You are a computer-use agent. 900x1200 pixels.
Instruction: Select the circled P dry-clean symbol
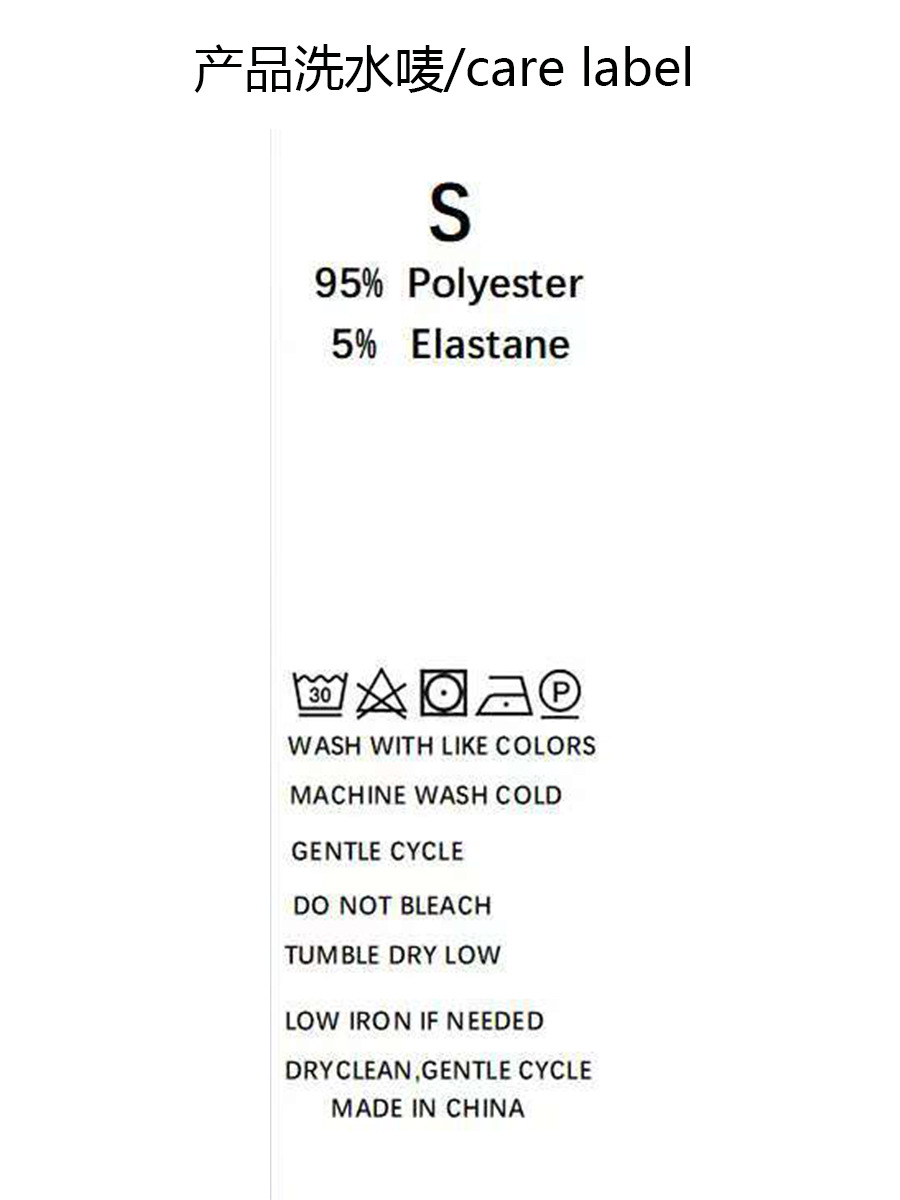(560, 692)
